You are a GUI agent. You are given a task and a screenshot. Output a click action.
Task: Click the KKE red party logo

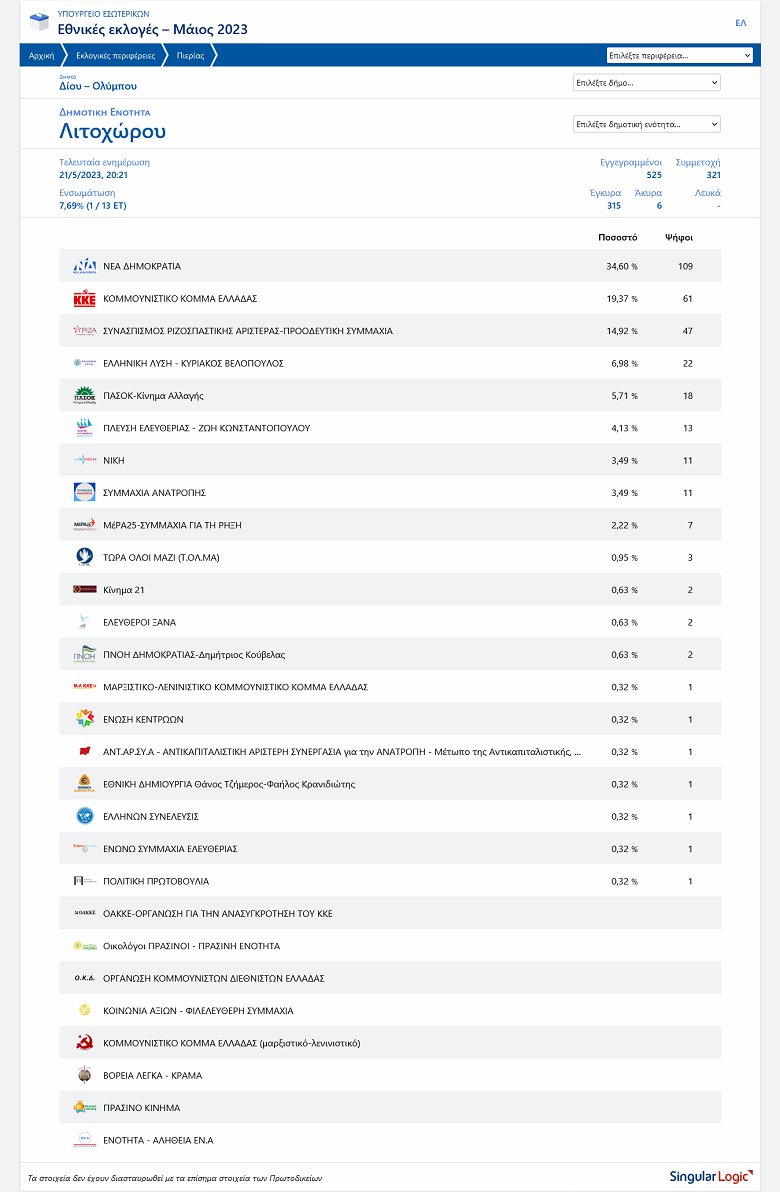pos(84,299)
